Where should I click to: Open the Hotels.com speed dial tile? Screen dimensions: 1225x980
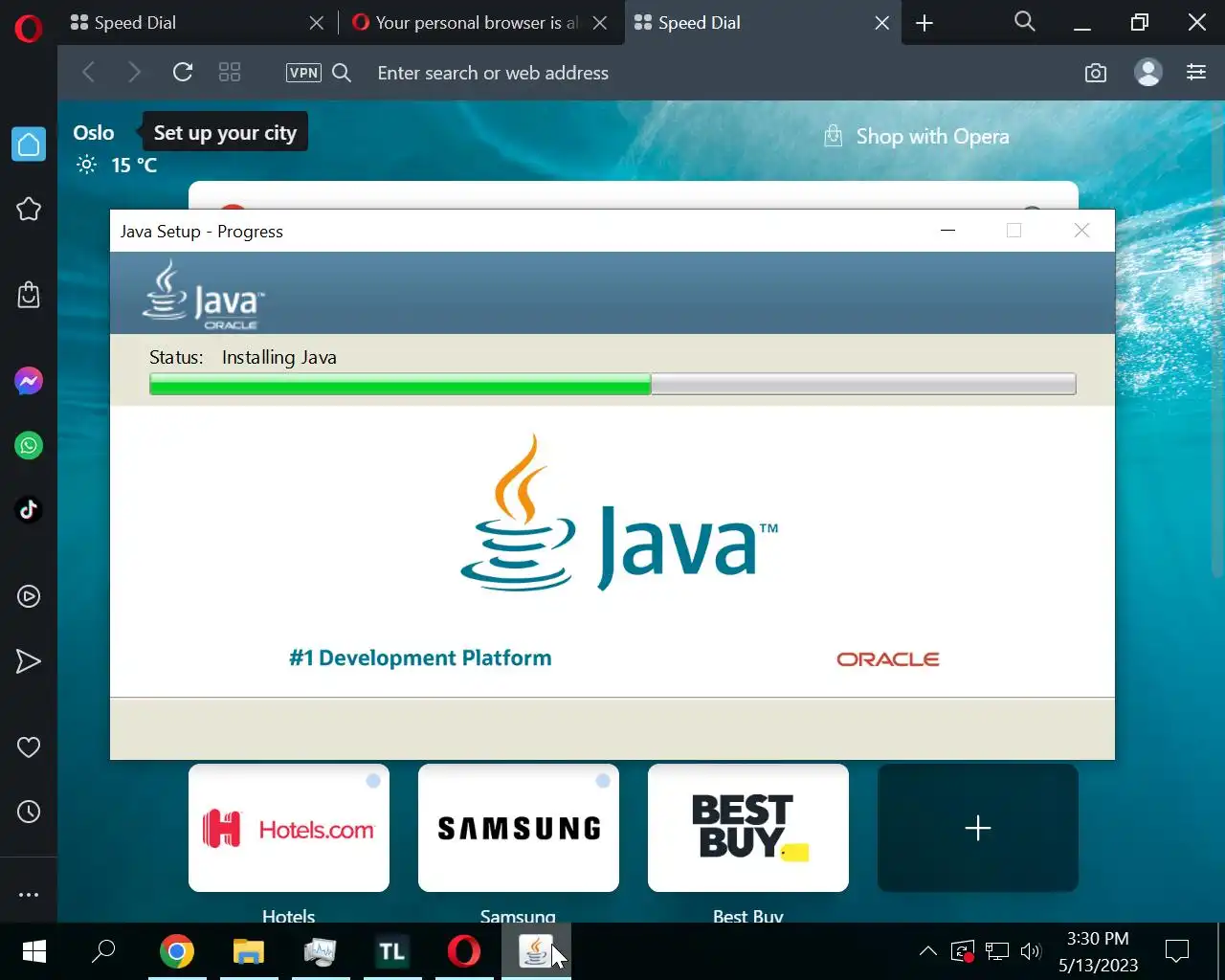coord(289,828)
